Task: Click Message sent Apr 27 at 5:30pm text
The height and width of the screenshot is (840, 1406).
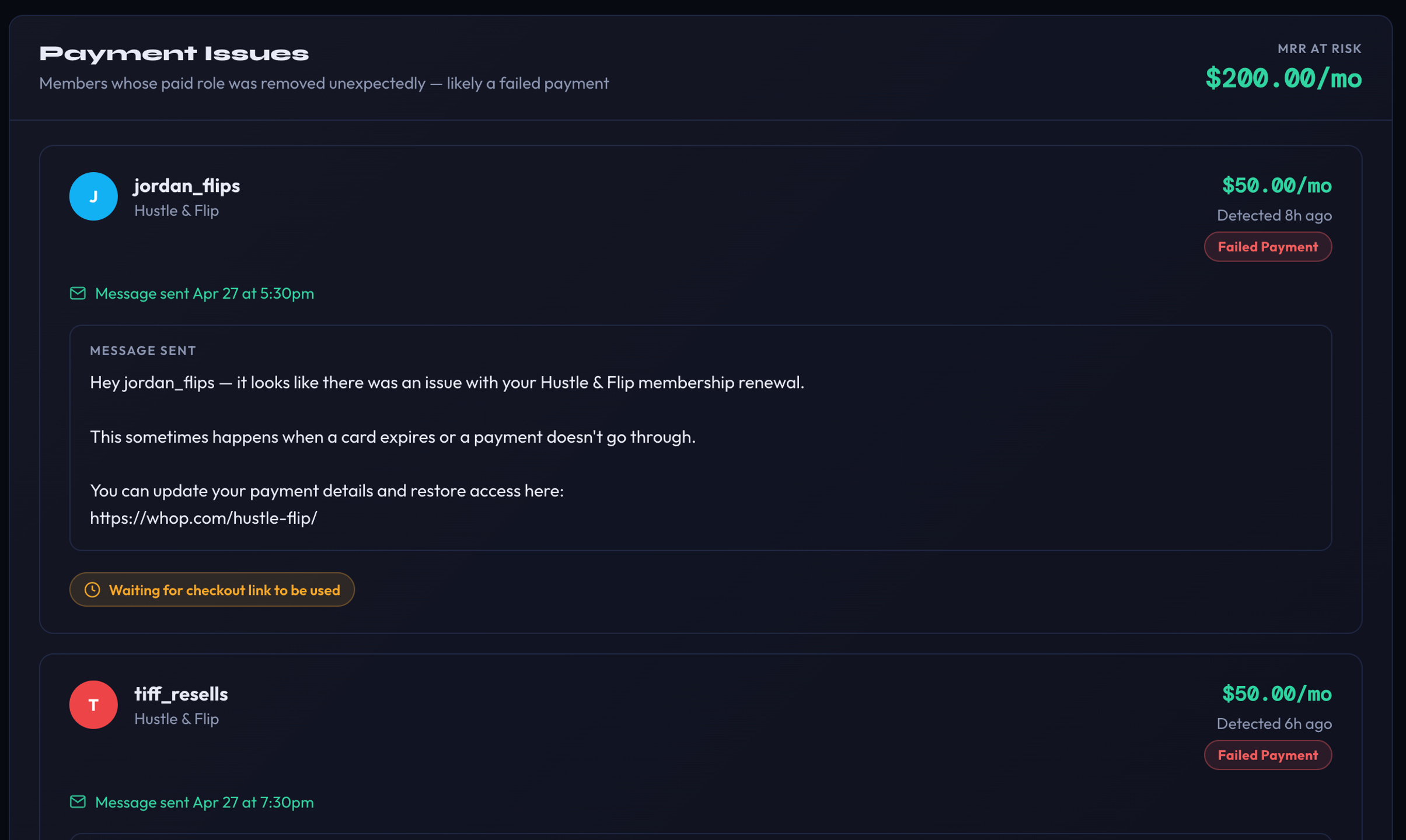Action: click(204, 293)
